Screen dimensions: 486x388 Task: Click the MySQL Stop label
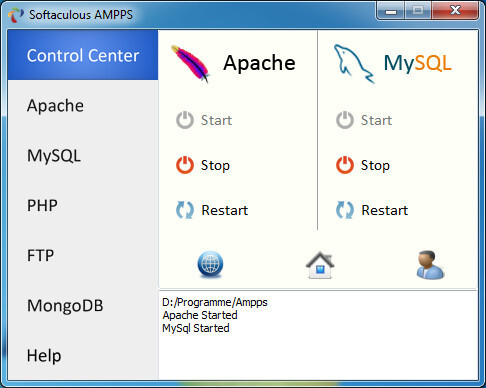(x=375, y=165)
